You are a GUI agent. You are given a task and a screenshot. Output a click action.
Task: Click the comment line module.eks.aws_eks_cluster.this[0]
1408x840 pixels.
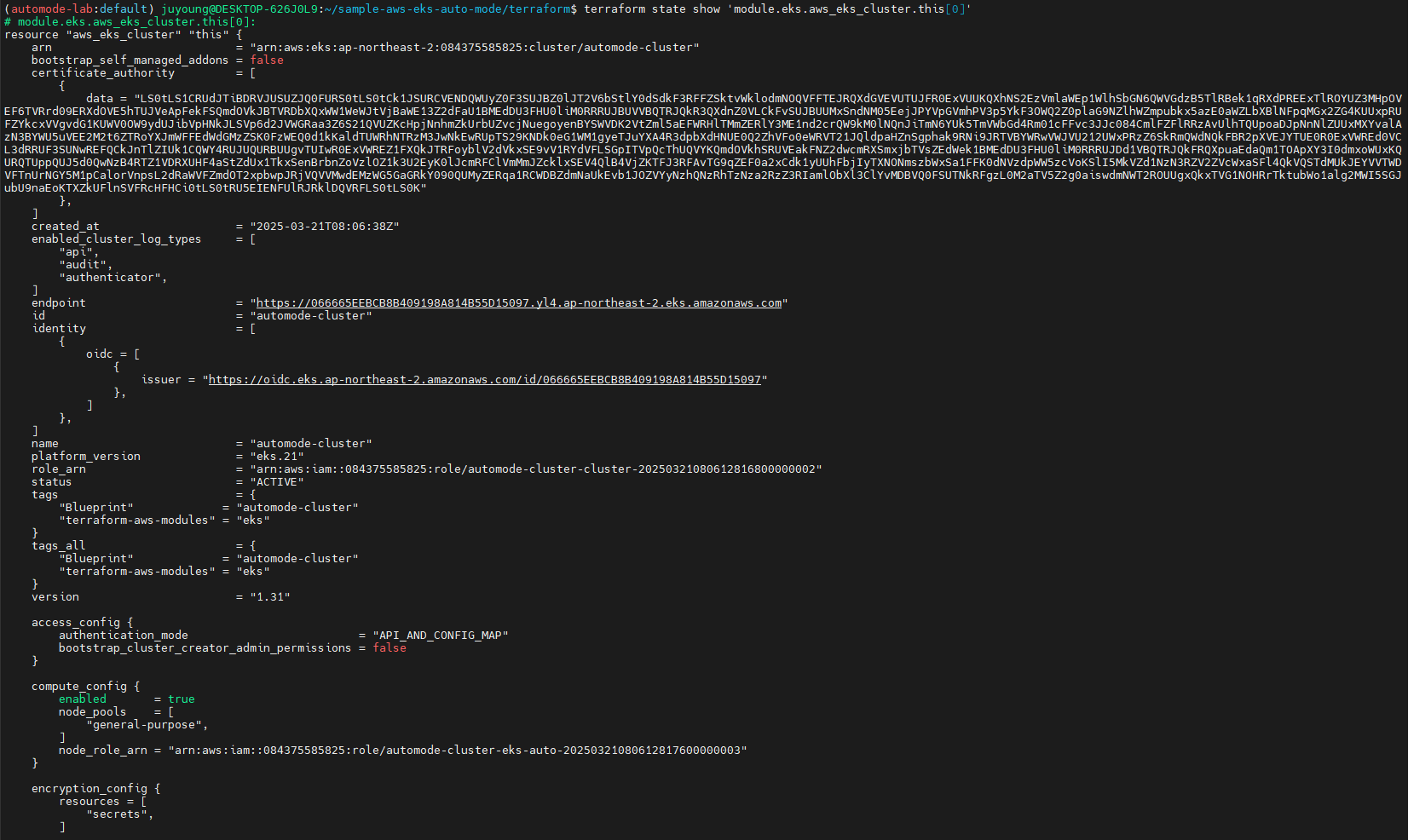(x=130, y=22)
